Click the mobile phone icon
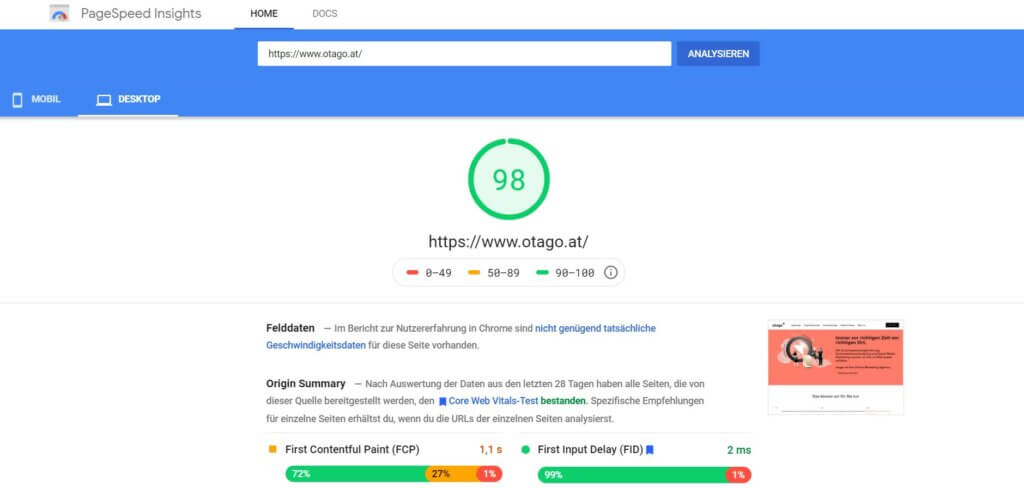 pos(18,100)
